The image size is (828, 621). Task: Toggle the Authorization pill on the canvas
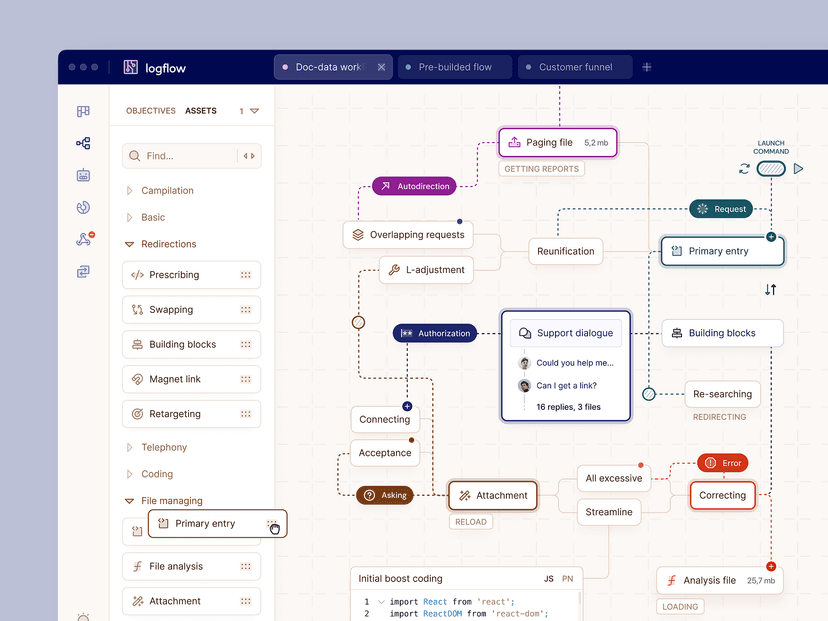coord(435,333)
